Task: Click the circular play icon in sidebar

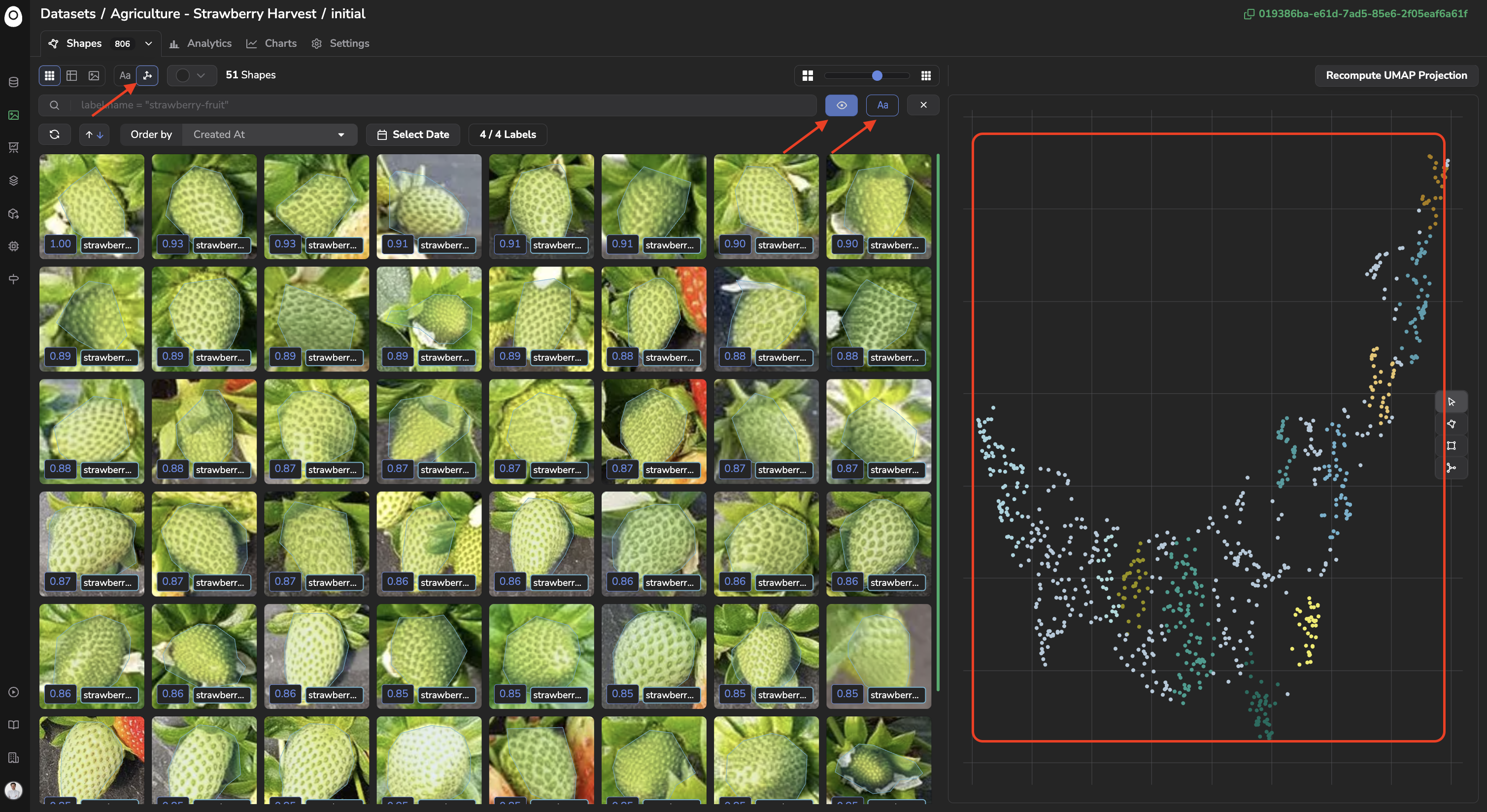Action: pyautogui.click(x=14, y=692)
